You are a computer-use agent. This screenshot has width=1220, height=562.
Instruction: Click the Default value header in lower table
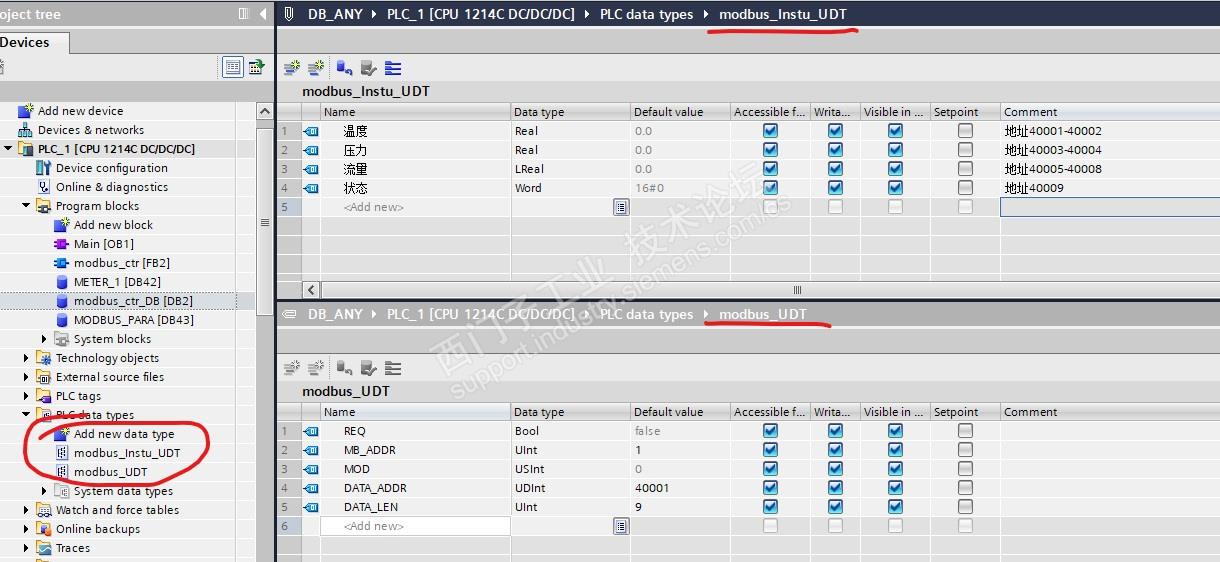click(680, 412)
